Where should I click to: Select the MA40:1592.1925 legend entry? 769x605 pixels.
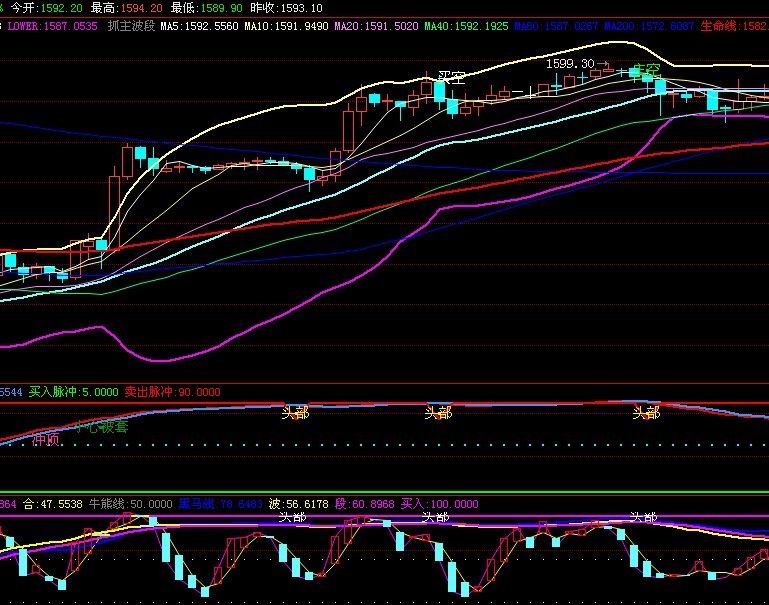(x=466, y=26)
